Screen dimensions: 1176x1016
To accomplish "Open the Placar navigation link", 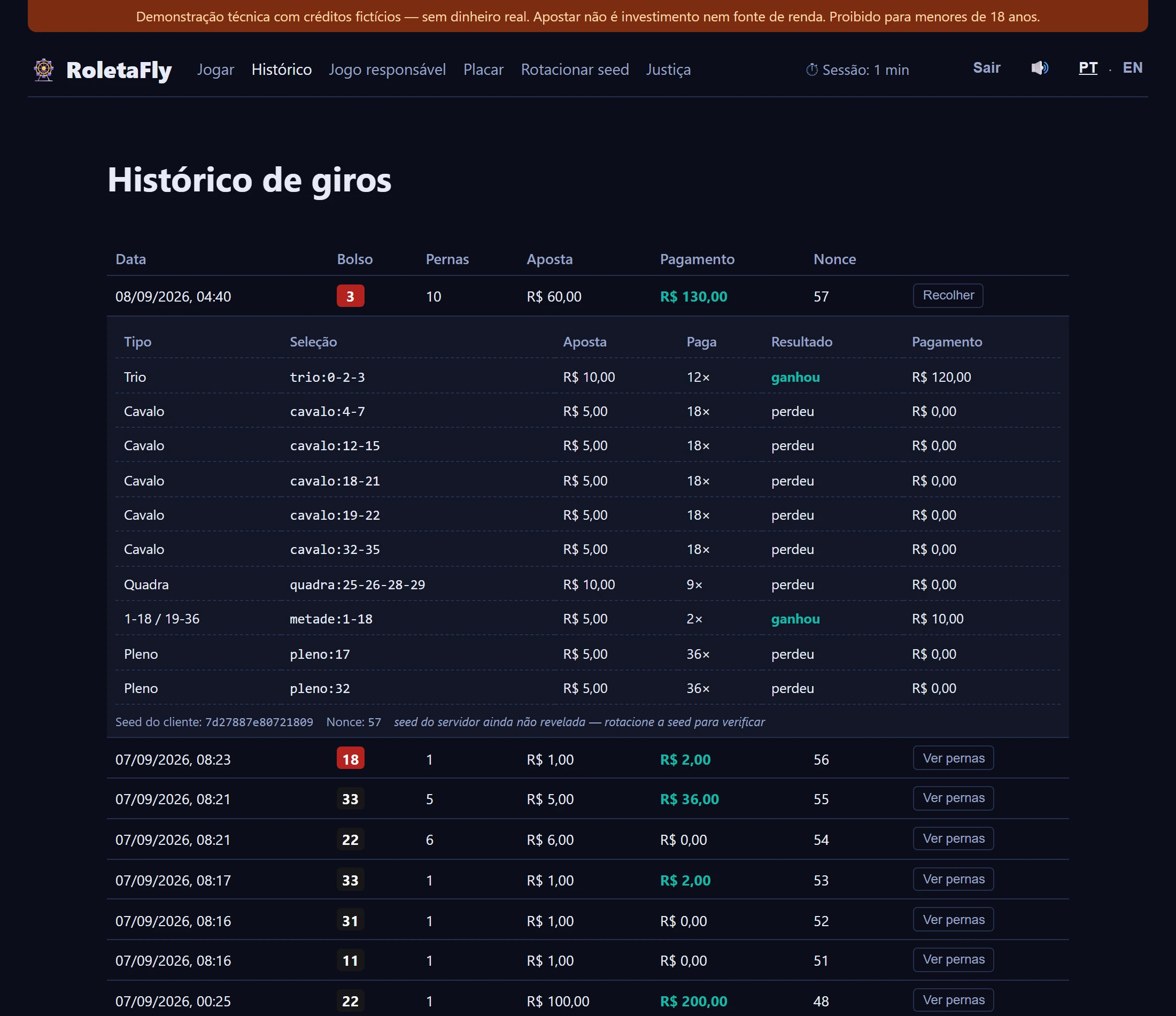I will pos(483,70).
